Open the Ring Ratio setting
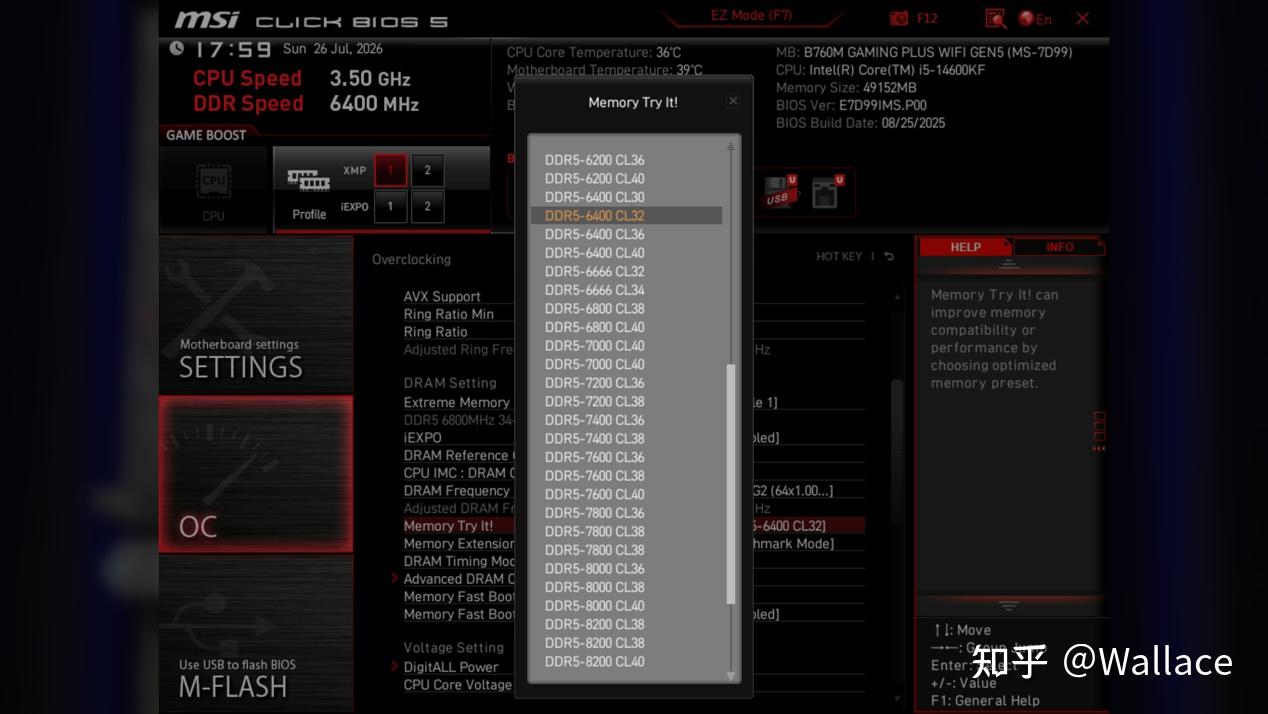This screenshot has width=1268, height=714. [x=634, y=332]
